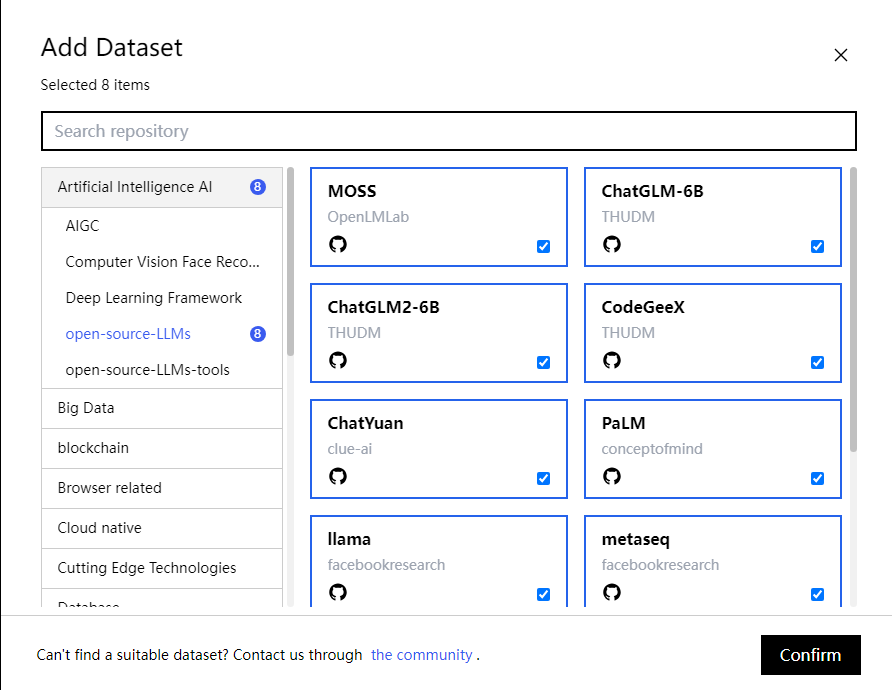Untick the ChatYuan checkbox
The height and width of the screenshot is (690, 892).
pos(543,478)
